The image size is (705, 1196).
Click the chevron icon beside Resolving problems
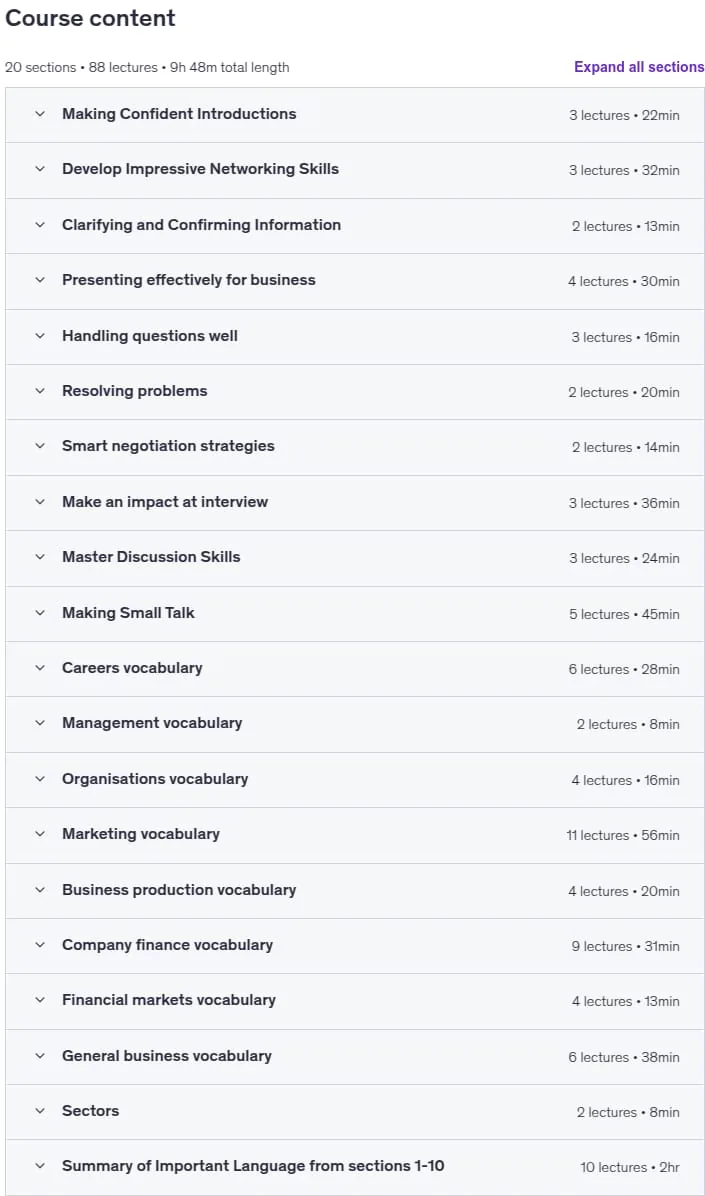click(x=40, y=391)
